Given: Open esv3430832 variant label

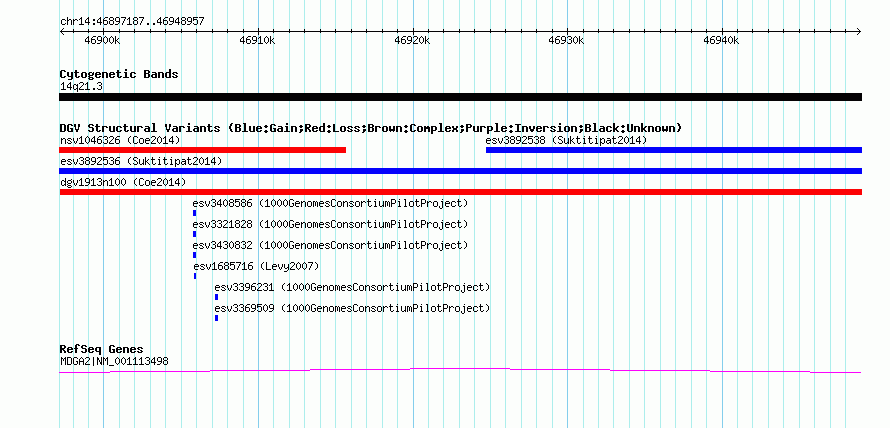Looking at the screenshot, I should [x=330, y=245].
